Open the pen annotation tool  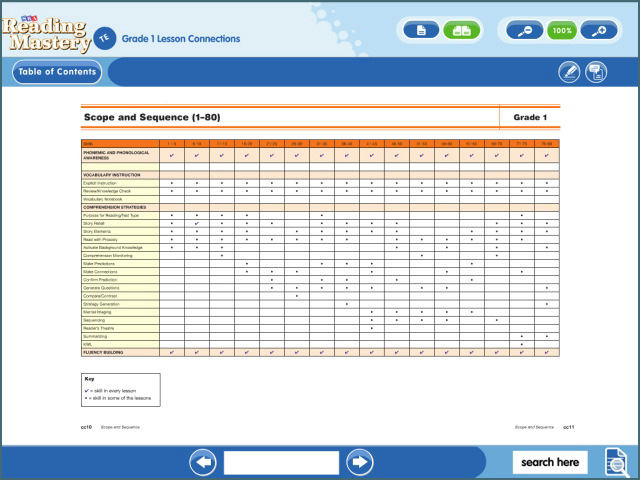[569, 72]
